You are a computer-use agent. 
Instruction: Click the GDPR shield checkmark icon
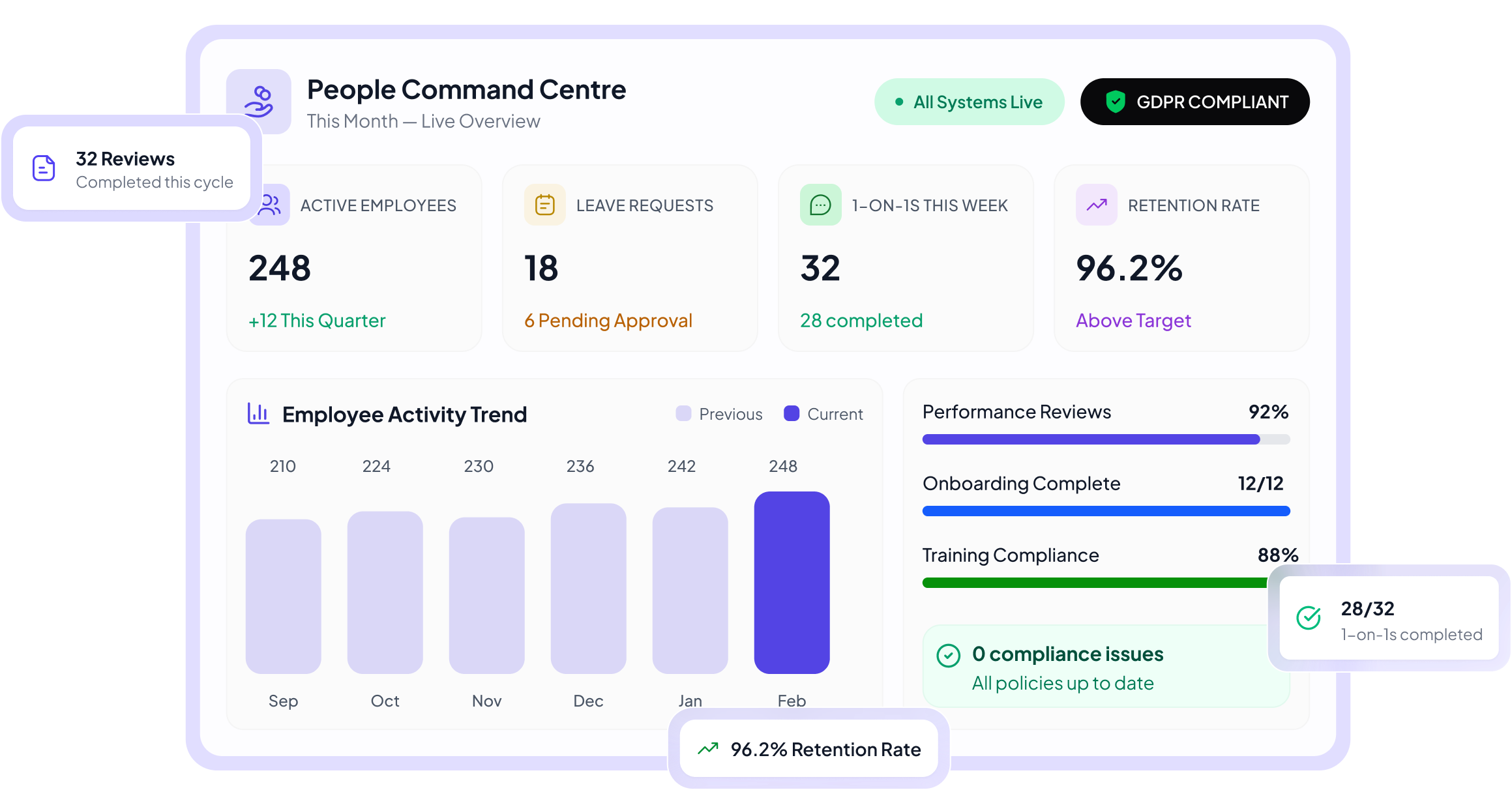[x=1116, y=102]
